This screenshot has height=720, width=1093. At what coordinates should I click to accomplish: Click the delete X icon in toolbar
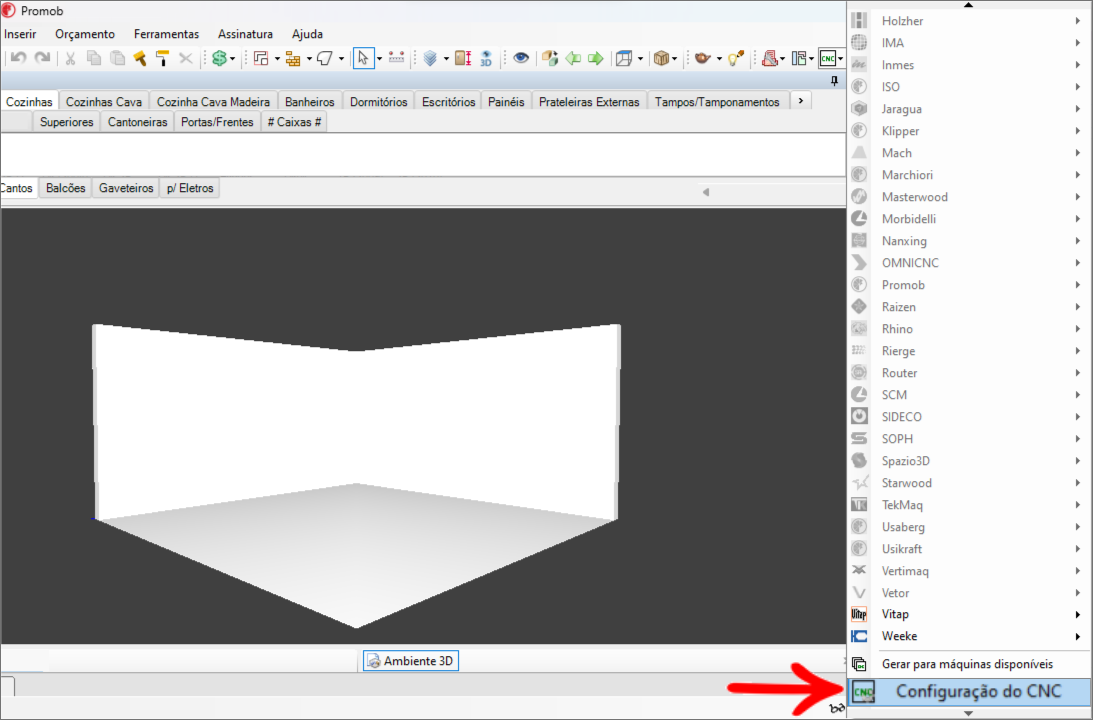pyautogui.click(x=185, y=59)
